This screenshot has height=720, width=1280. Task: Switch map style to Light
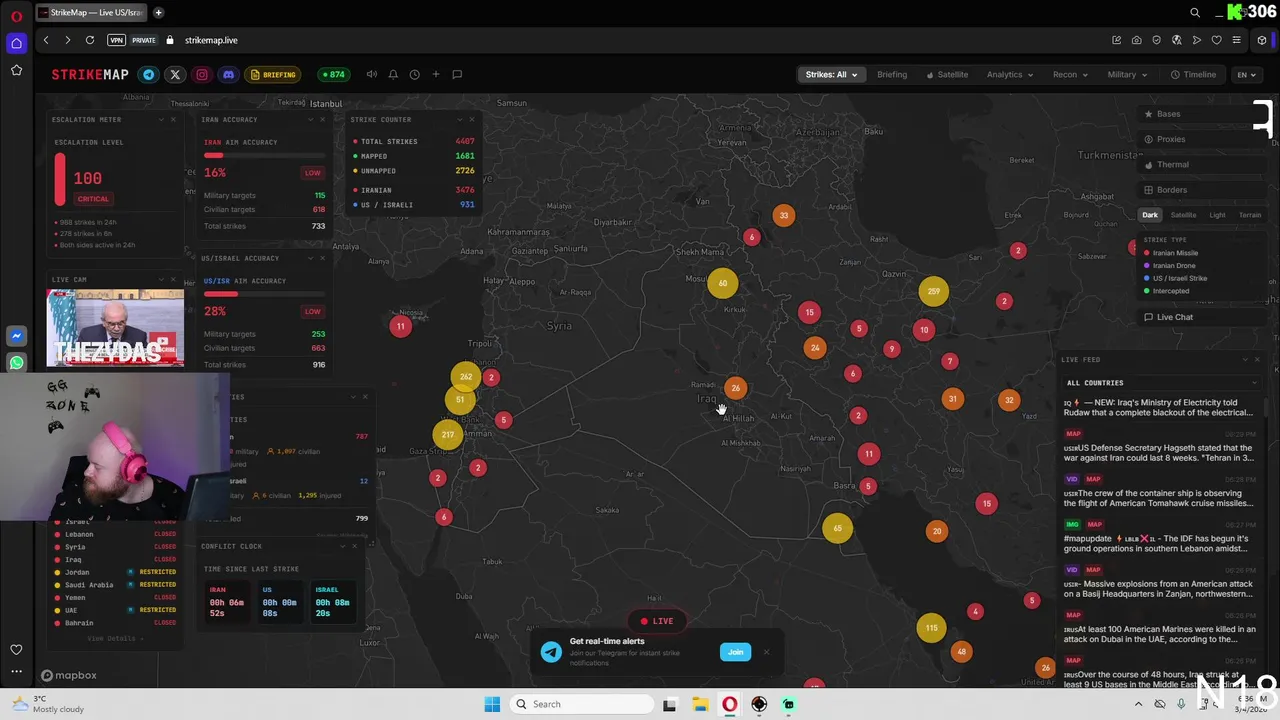tap(1217, 215)
